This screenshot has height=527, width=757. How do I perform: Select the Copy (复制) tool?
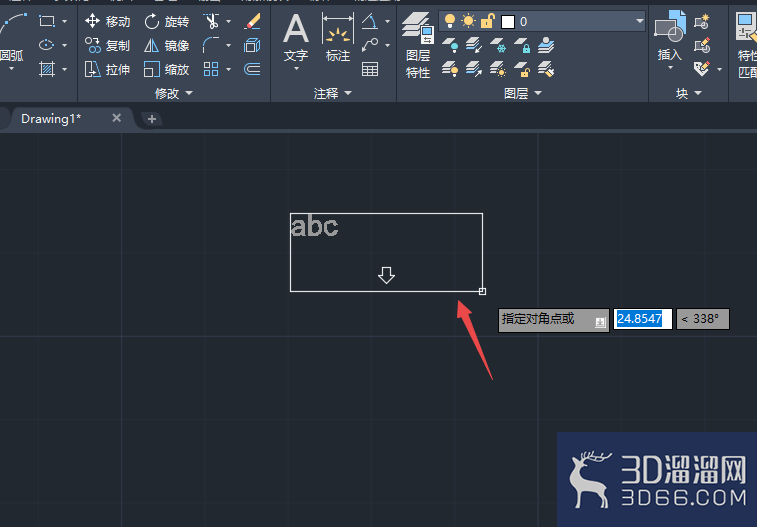click(107, 45)
